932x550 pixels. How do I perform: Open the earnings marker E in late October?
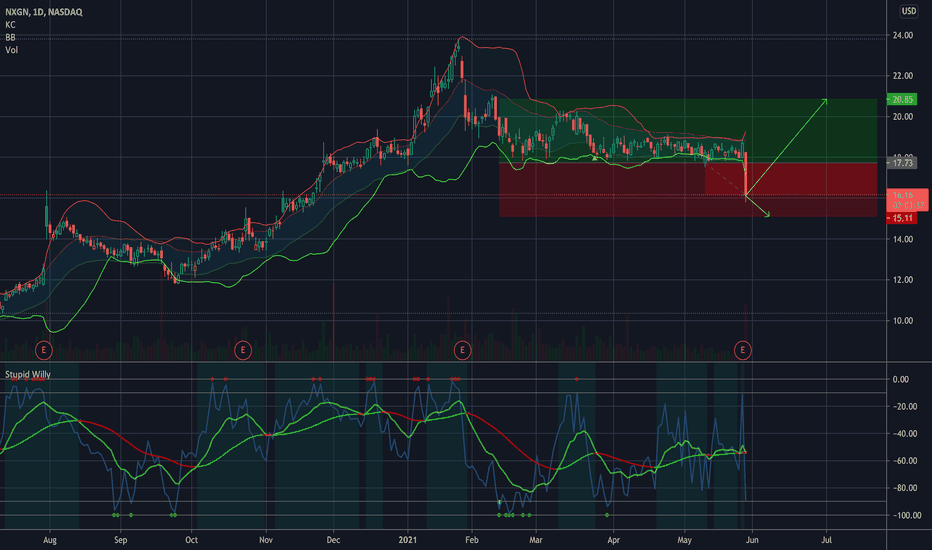click(x=243, y=350)
